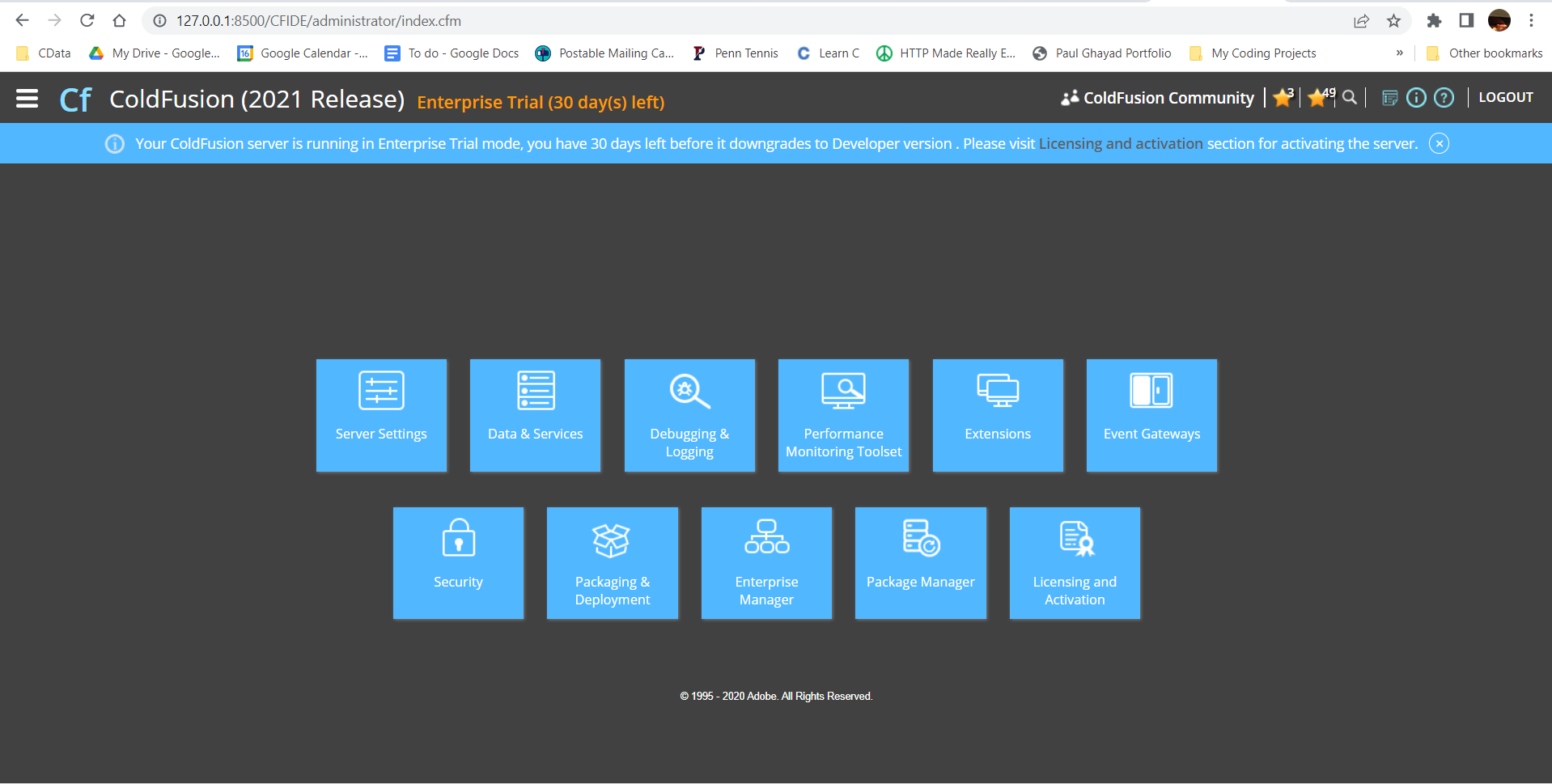
Task: Click the LOGOUT button
Action: click(x=1505, y=98)
